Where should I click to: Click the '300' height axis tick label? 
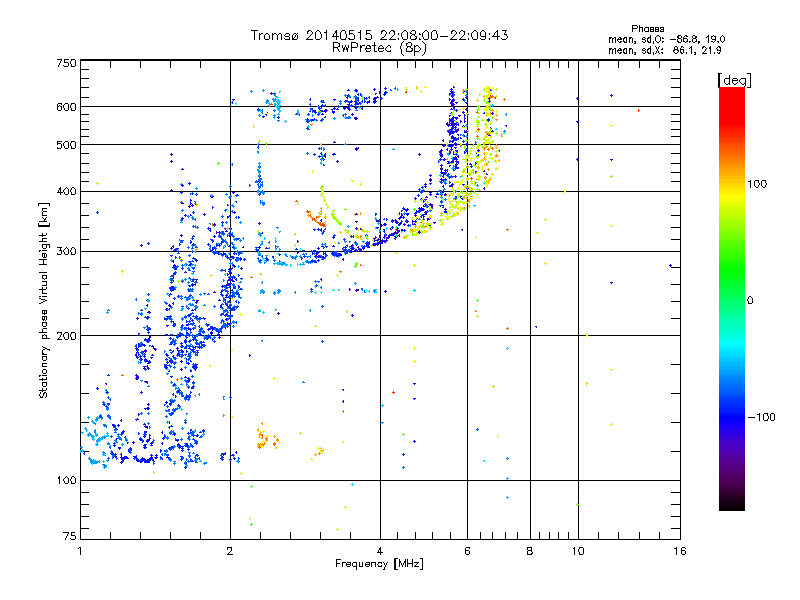tap(66, 252)
